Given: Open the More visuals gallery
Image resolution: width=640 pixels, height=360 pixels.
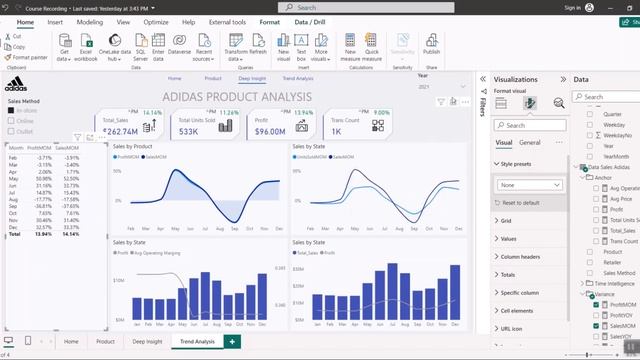Looking at the screenshot, I should point(321,47).
